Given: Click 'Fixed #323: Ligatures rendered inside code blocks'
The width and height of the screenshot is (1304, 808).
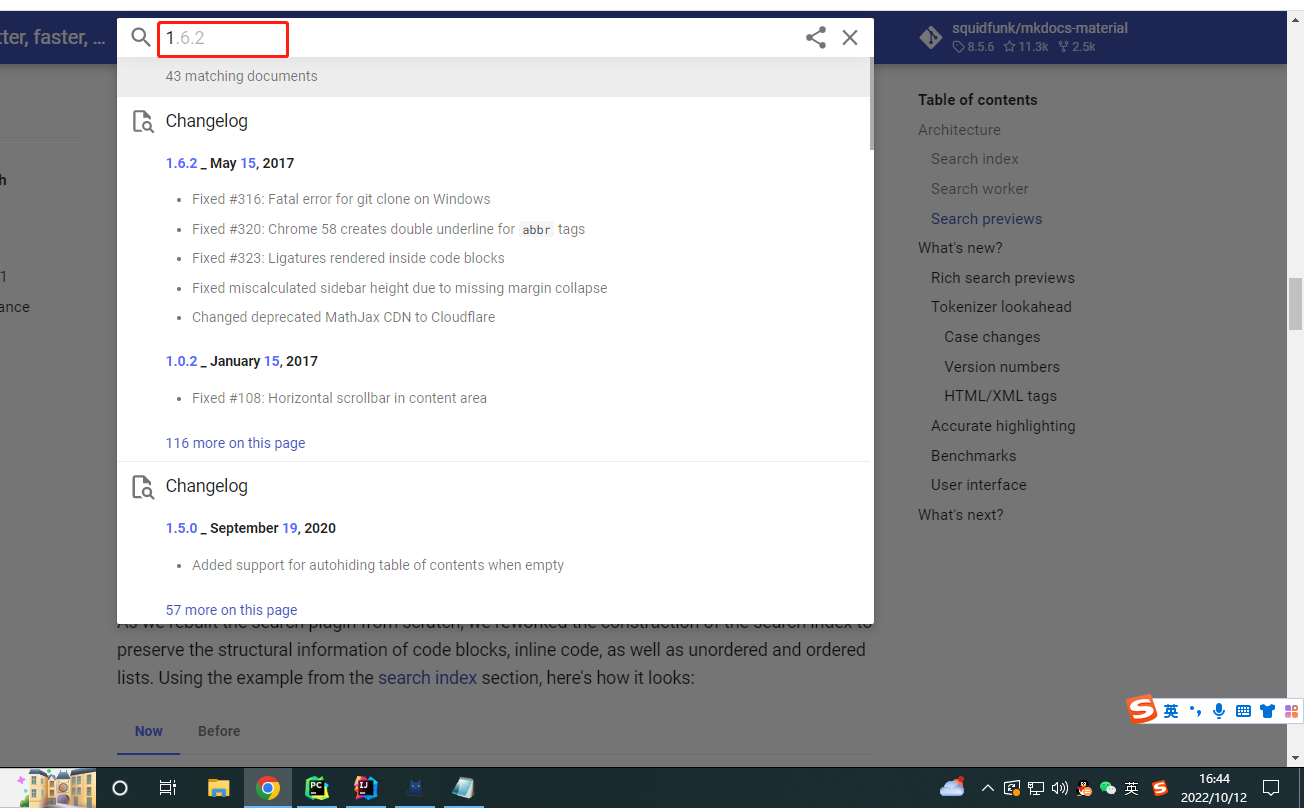Looking at the screenshot, I should tap(348, 258).
